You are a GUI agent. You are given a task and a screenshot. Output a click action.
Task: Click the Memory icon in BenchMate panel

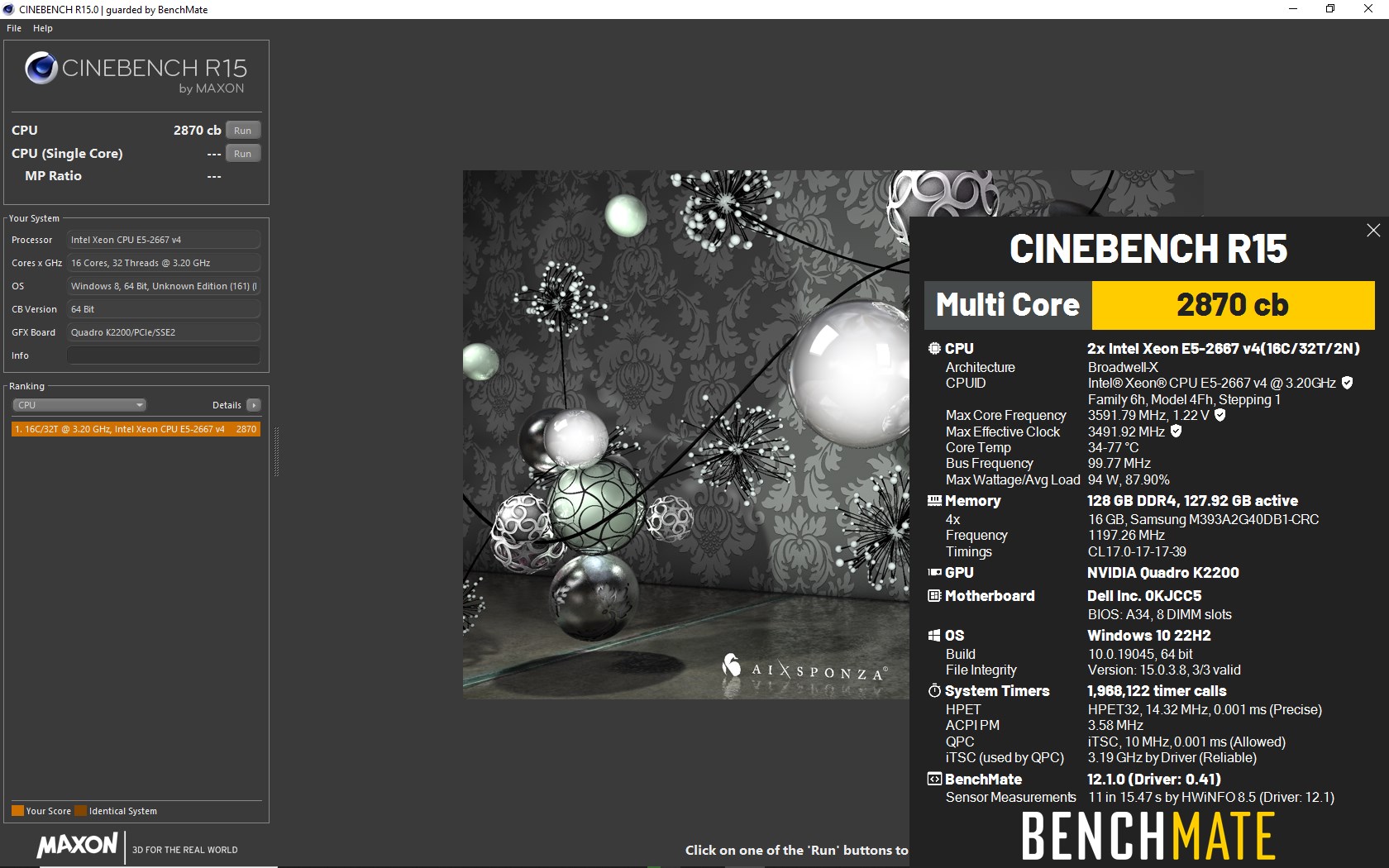[934, 501]
